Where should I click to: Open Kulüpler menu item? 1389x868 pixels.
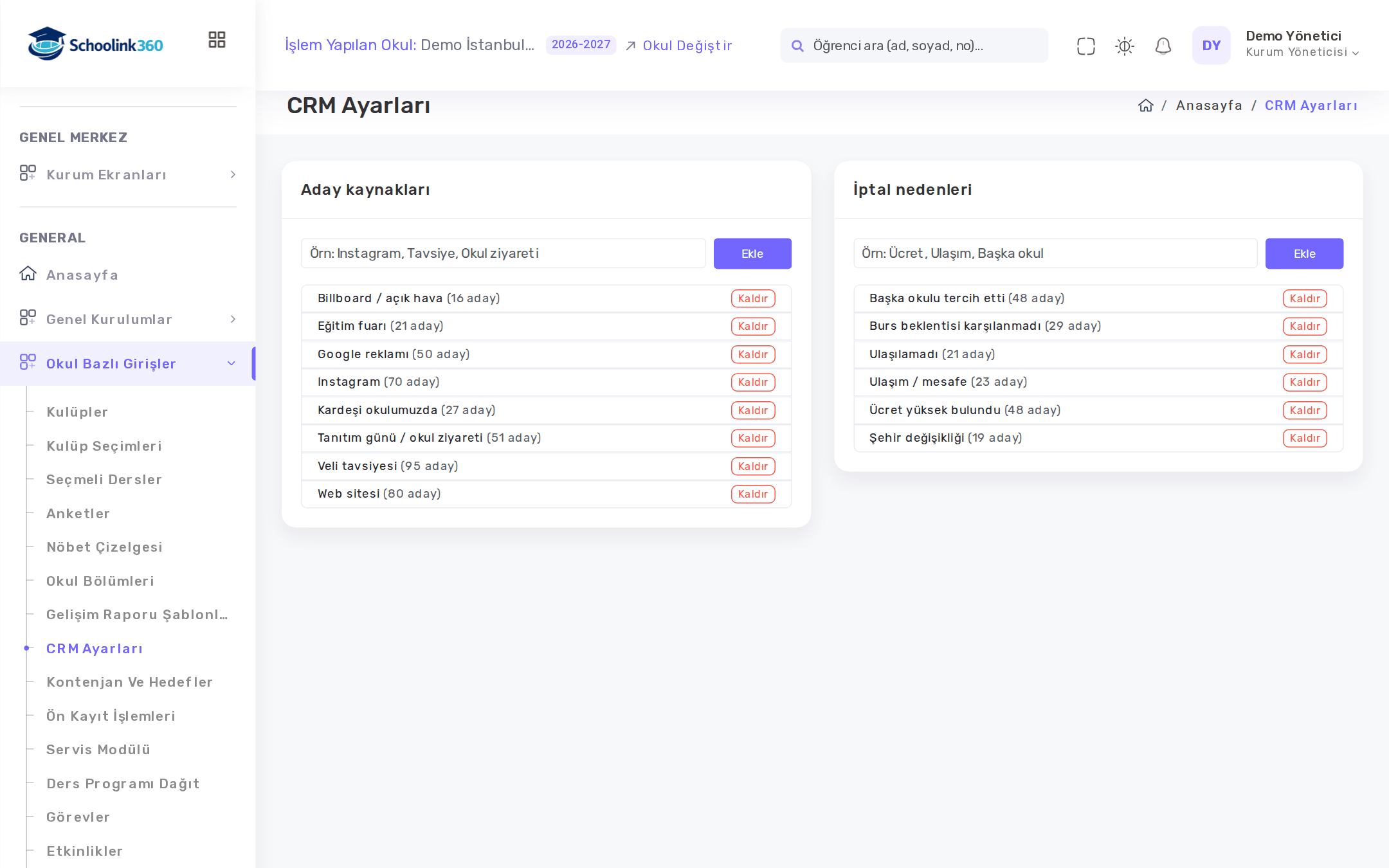77,412
